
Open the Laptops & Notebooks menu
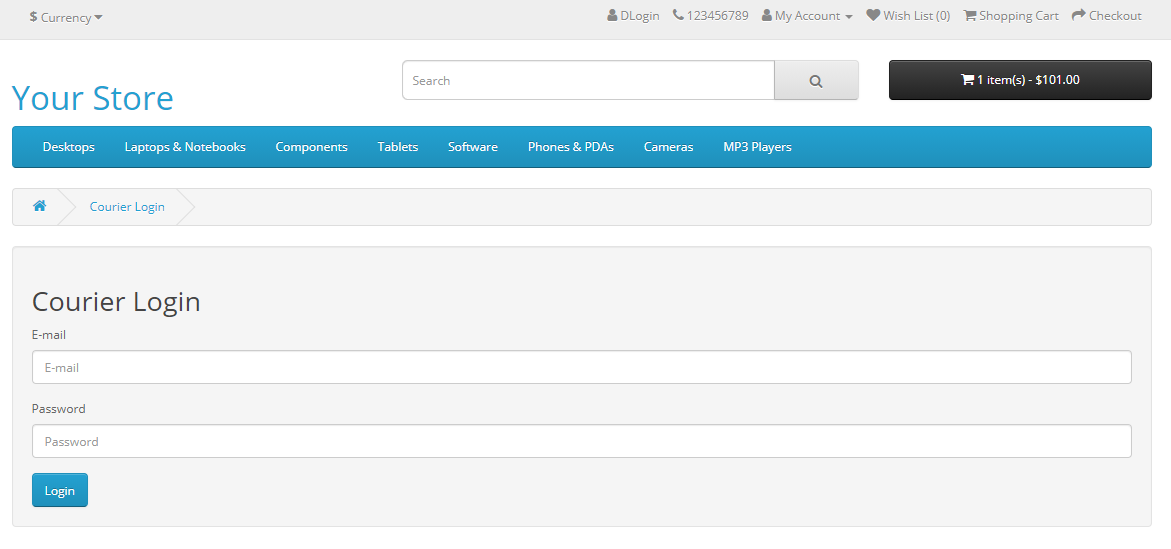185,147
